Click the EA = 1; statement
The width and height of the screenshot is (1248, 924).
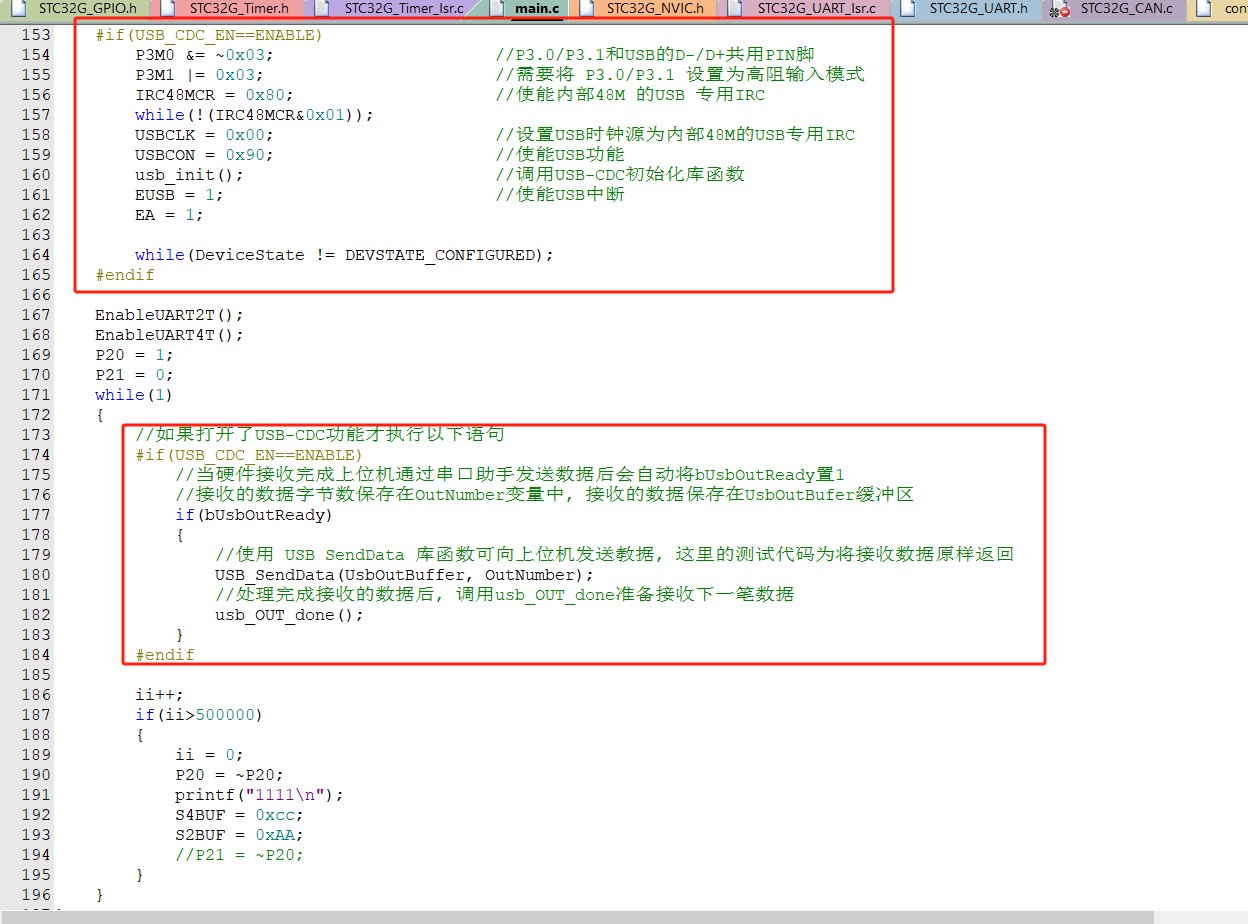169,215
